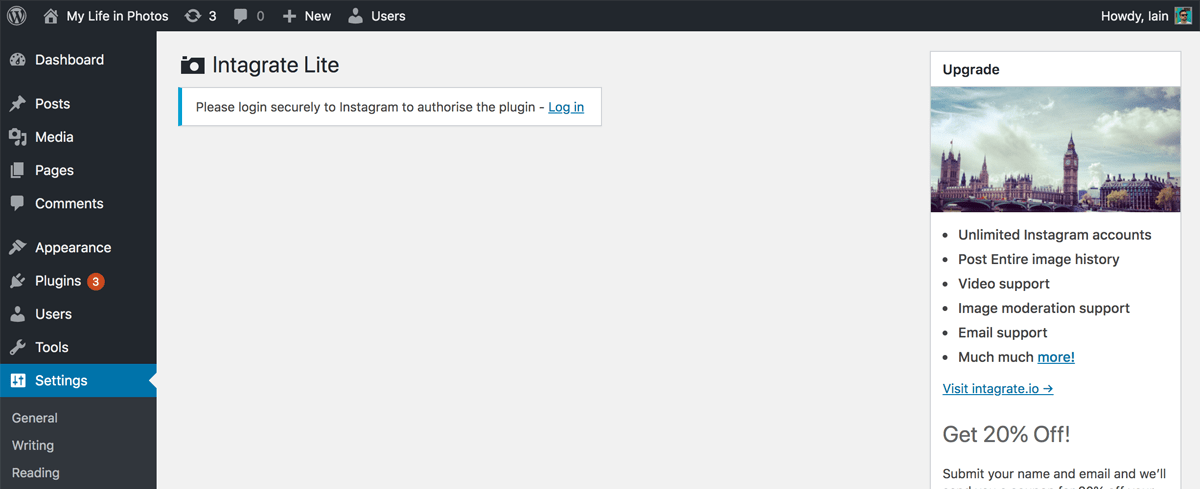Click the updates count 3 in admin bar
Screen dimensions: 1200x489
point(212,16)
